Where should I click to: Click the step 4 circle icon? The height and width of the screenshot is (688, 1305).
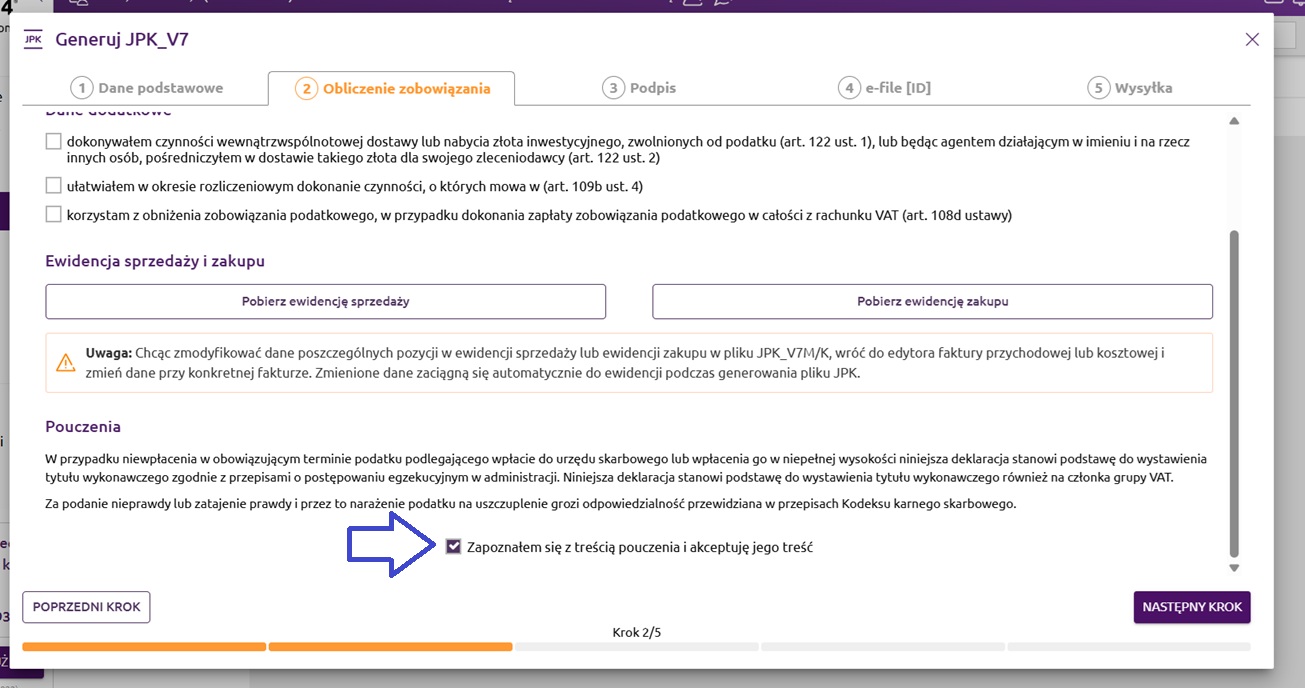tap(849, 88)
